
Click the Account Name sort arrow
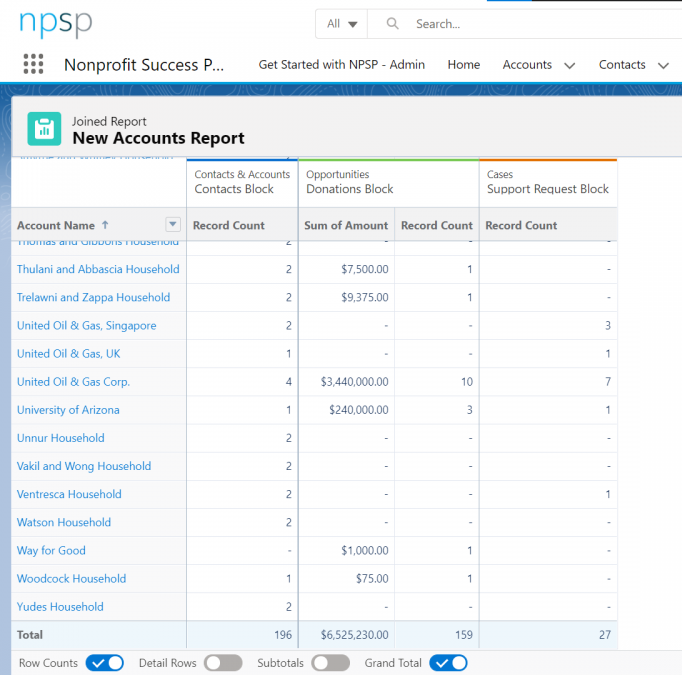point(105,225)
